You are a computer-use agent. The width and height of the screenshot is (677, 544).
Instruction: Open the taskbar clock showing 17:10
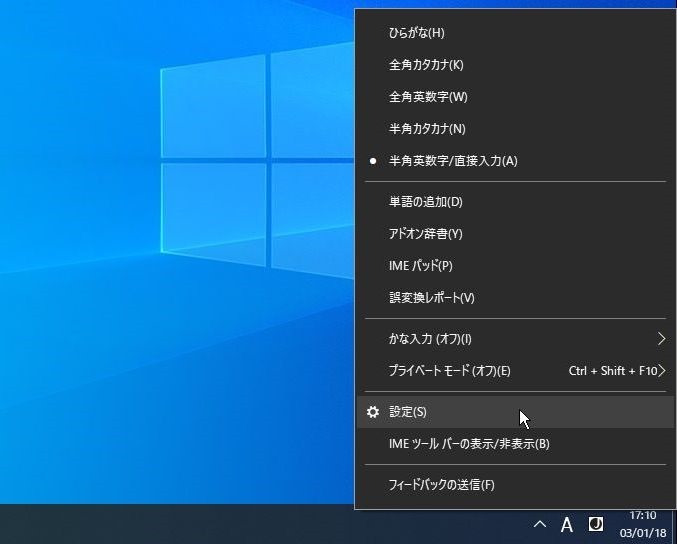[642, 524]
